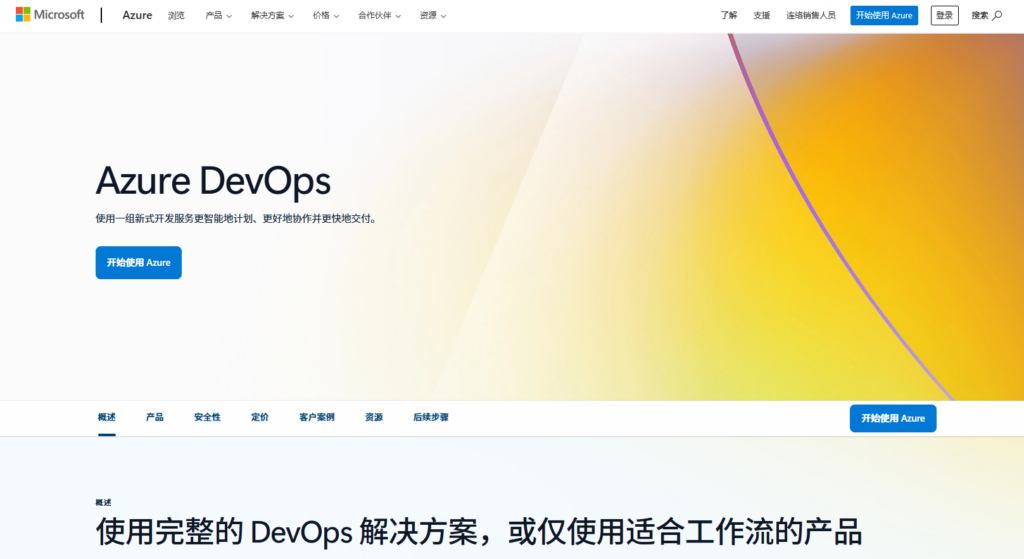The image size is (1024, 559).
Task: Click the search magnifier icon
Action: click(x=997, y=15)
